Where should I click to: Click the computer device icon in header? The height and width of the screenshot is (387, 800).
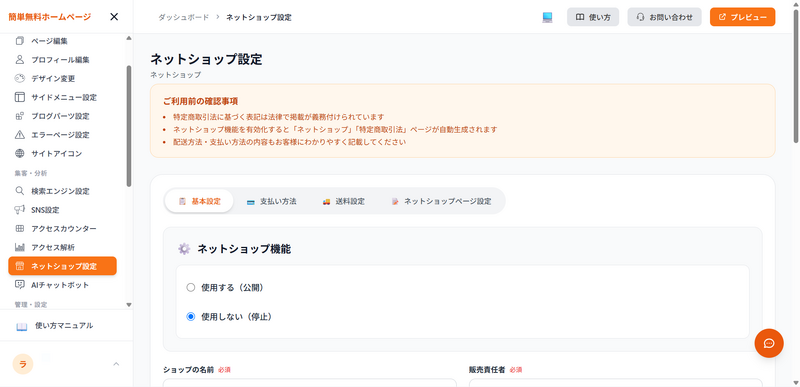pyautogui.click(x=547, y=17)
